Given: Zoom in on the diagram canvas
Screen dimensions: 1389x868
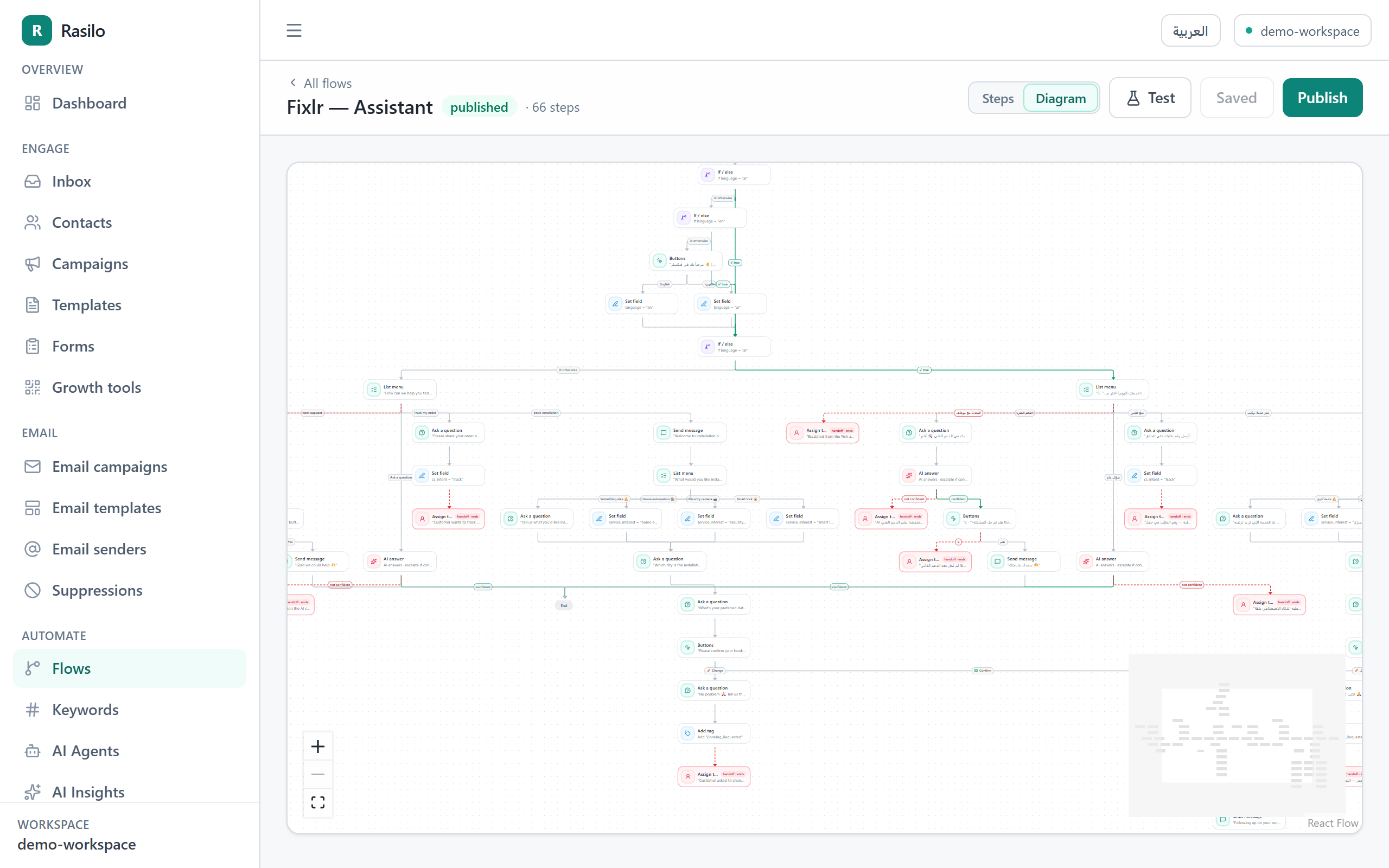Looking at the screenshot, I should tap(318, 746).
